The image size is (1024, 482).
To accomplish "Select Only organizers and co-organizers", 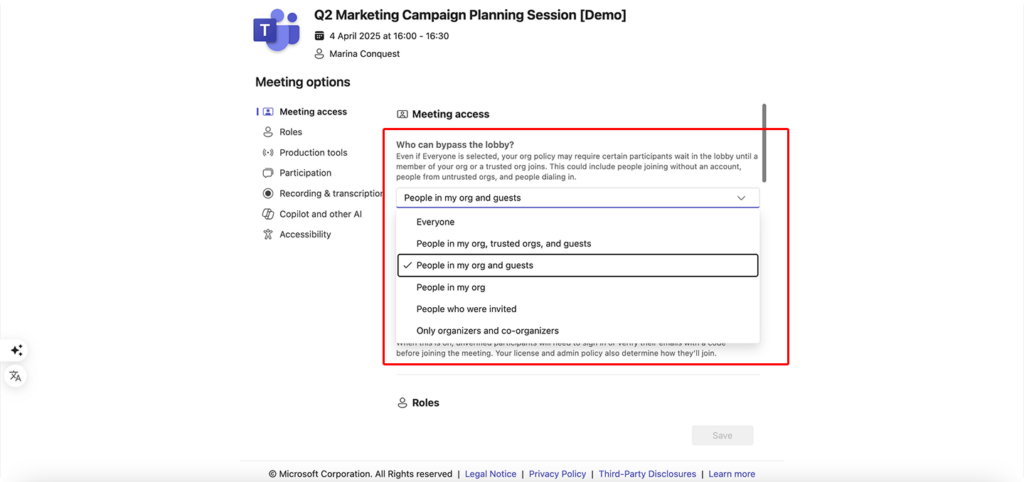I will click(x=578, y=330).
